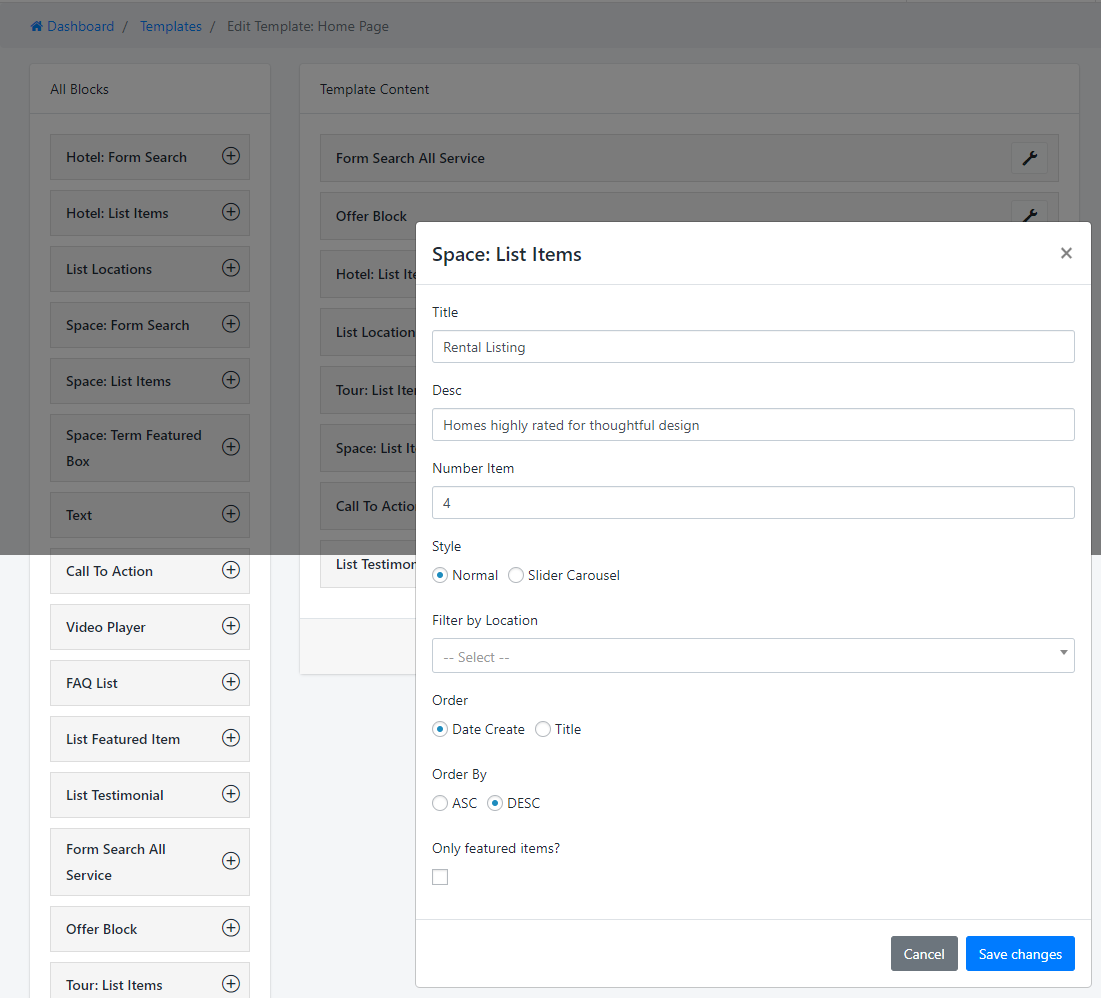
Task: Focus the Number Item input field
Action: [x=753, y=503]
